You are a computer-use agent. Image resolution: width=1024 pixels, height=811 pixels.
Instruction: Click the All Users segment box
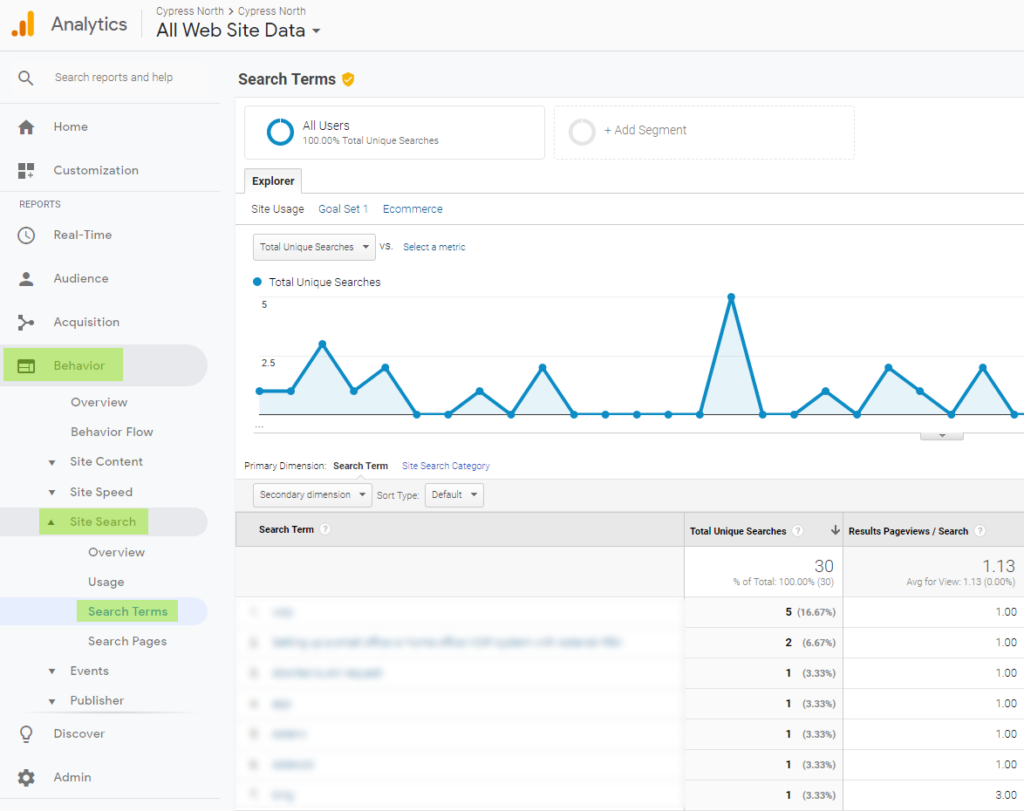(394, 133)
